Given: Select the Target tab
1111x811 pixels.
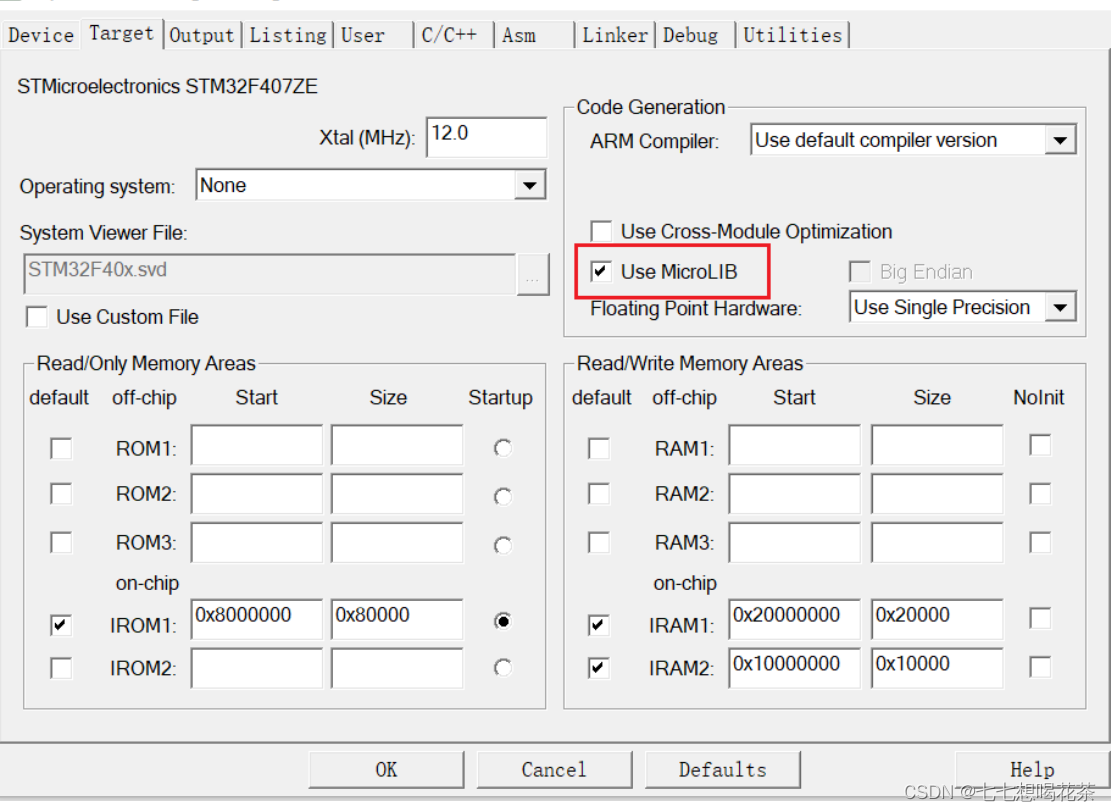Looking at the screenshot, I should pyautogui.click(x=121, y=33).
